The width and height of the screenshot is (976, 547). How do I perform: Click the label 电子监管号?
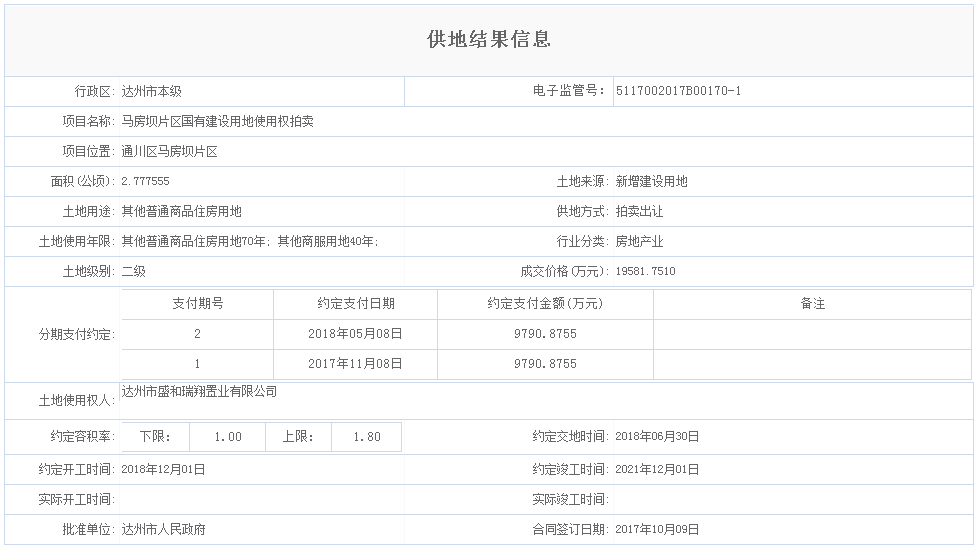568,91
